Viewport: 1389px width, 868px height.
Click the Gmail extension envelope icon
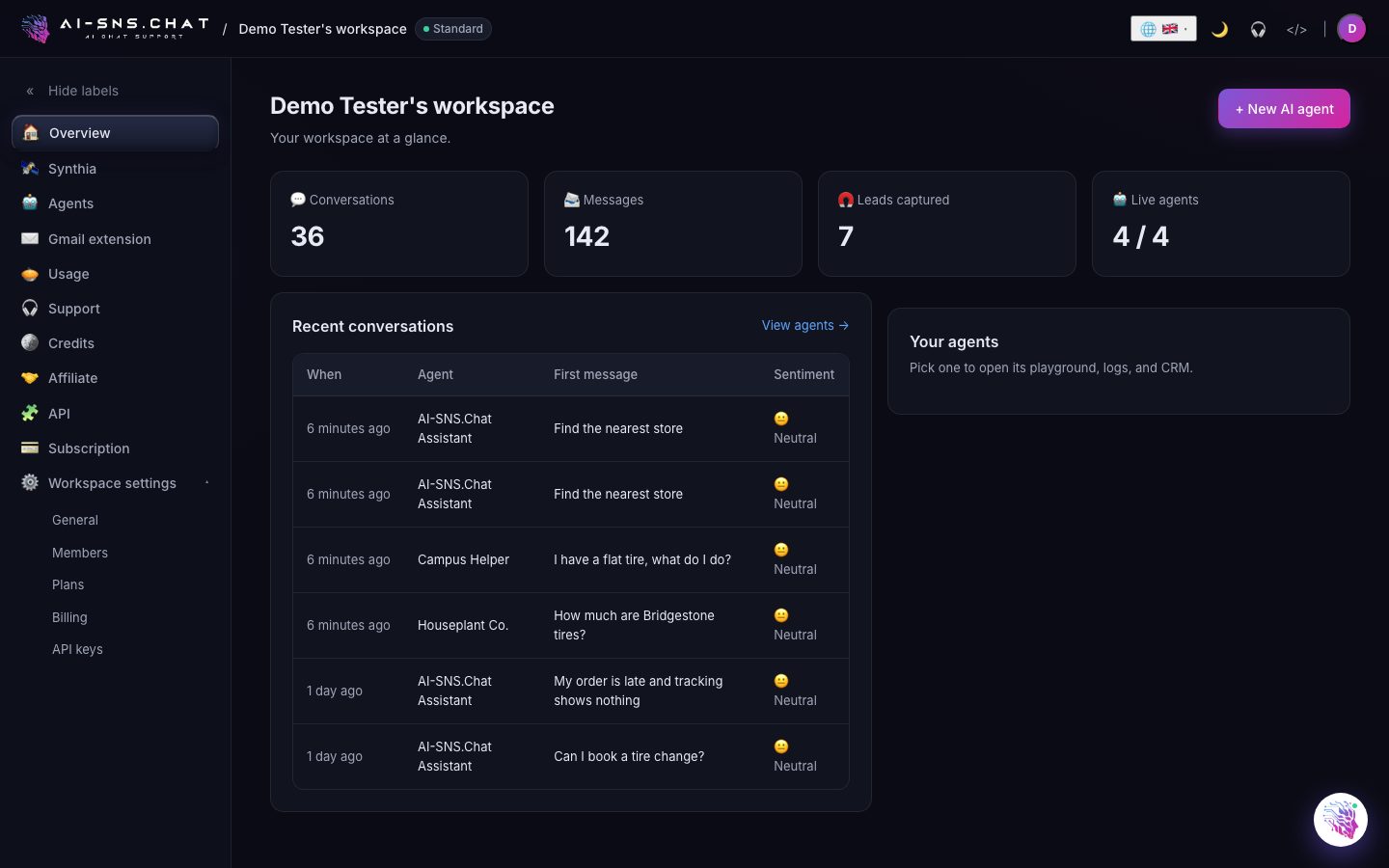click(30, 239)
